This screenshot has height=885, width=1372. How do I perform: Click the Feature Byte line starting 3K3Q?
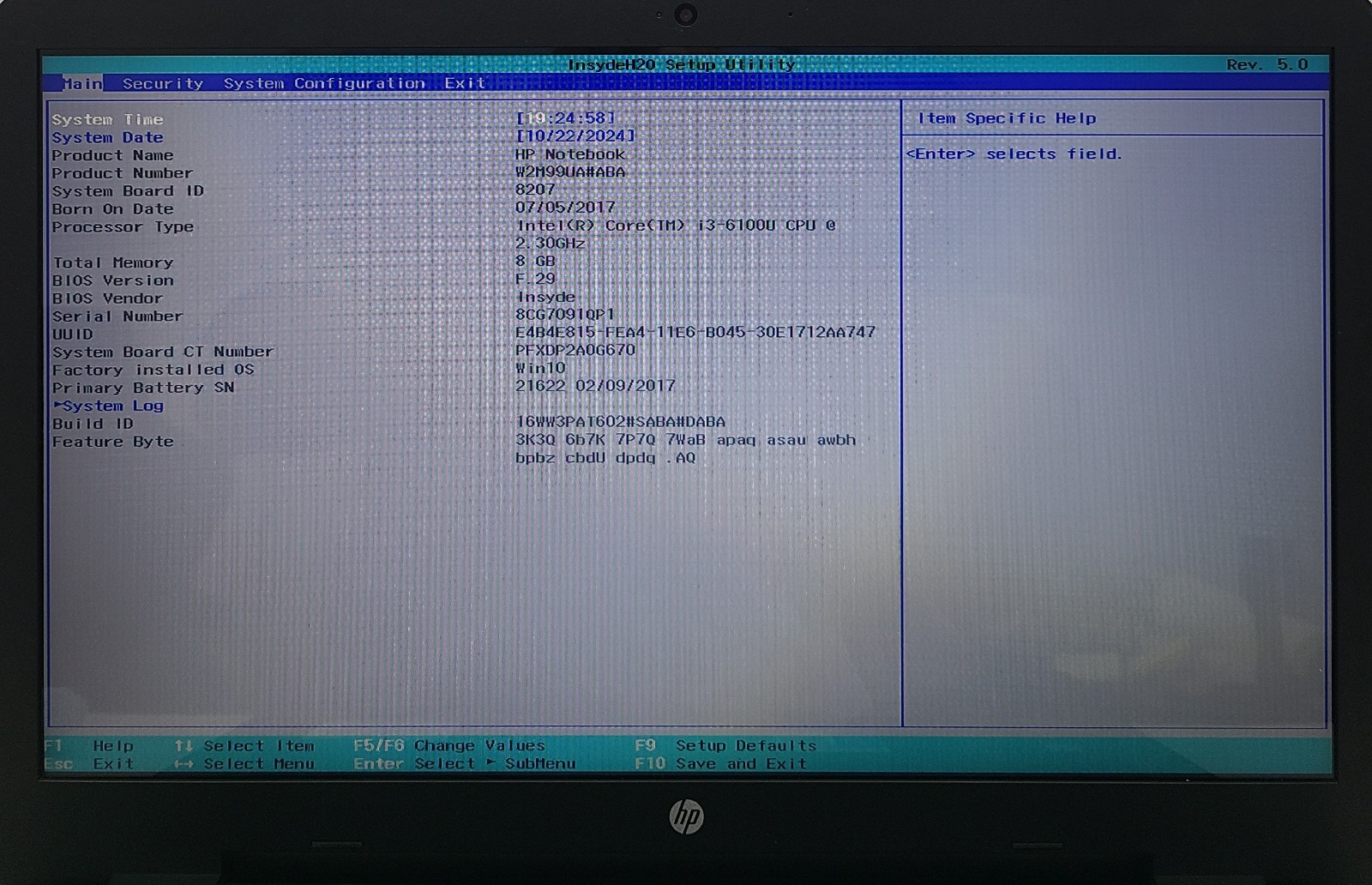pyautogui.click(x=685, y=440)
